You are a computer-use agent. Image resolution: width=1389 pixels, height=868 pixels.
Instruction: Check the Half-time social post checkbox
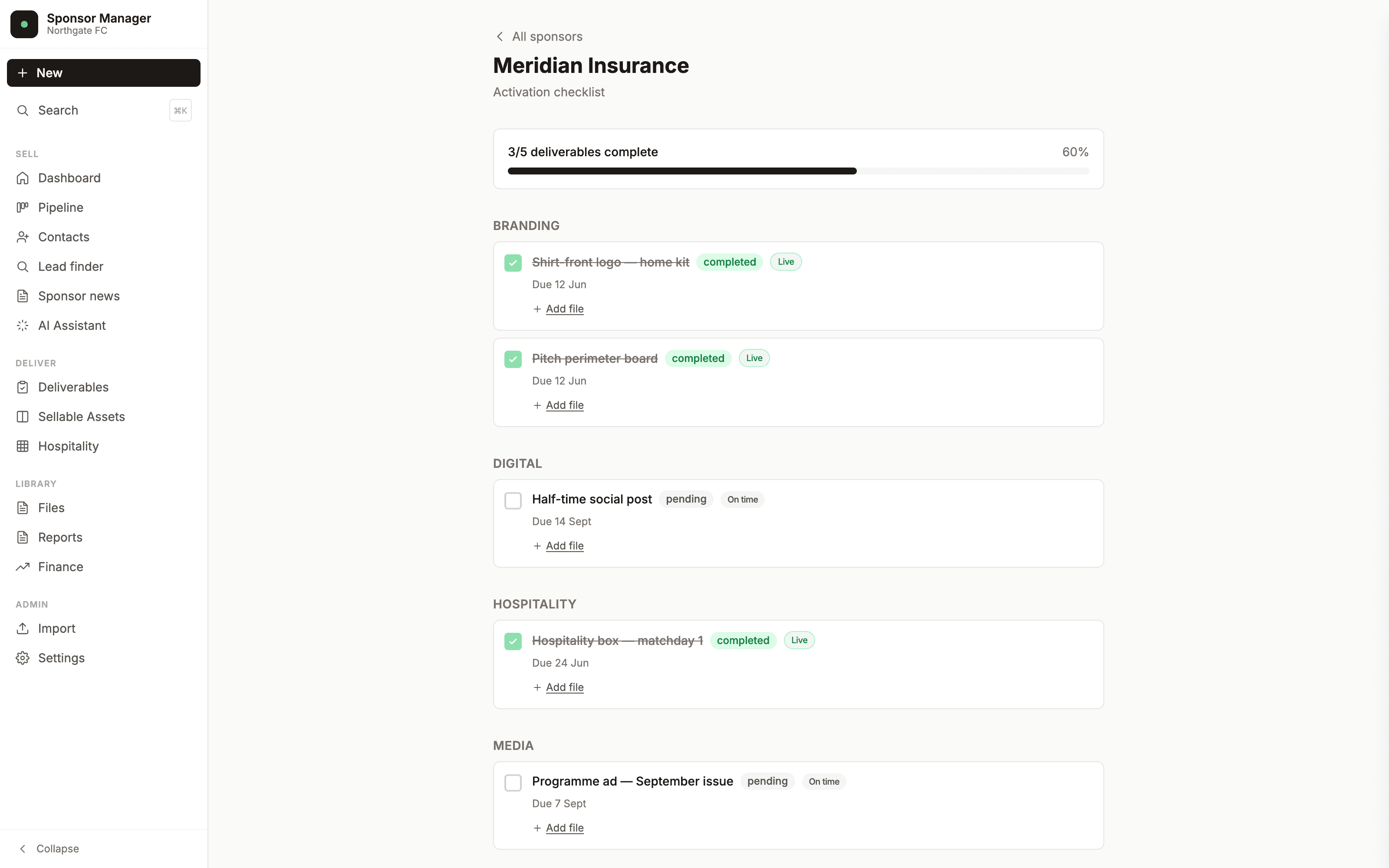pos(513,500)
